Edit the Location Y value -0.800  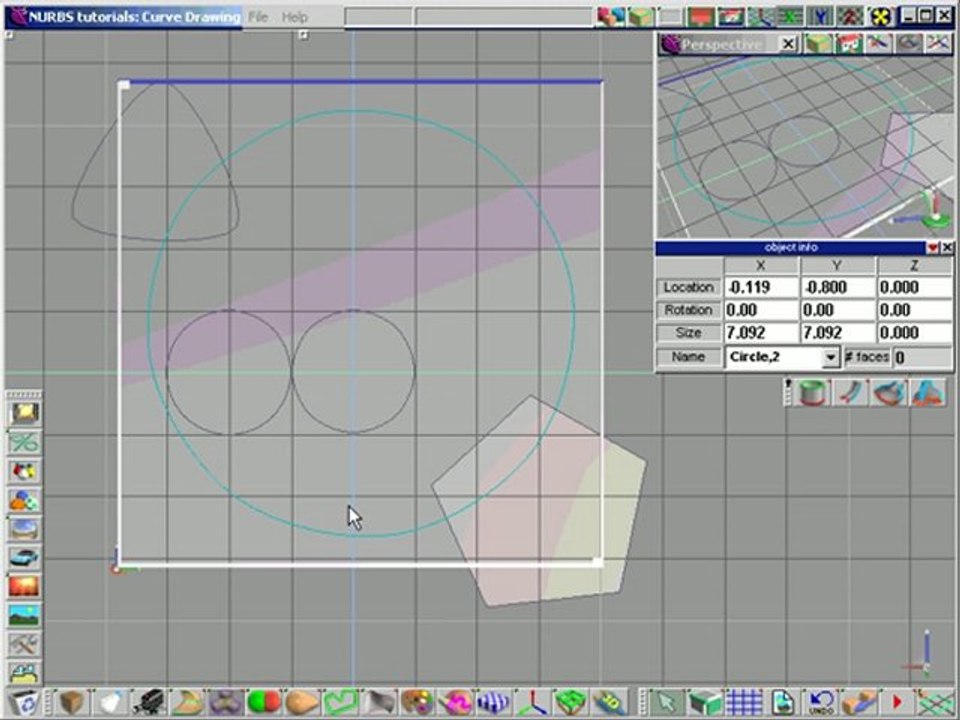coord(838,287)
